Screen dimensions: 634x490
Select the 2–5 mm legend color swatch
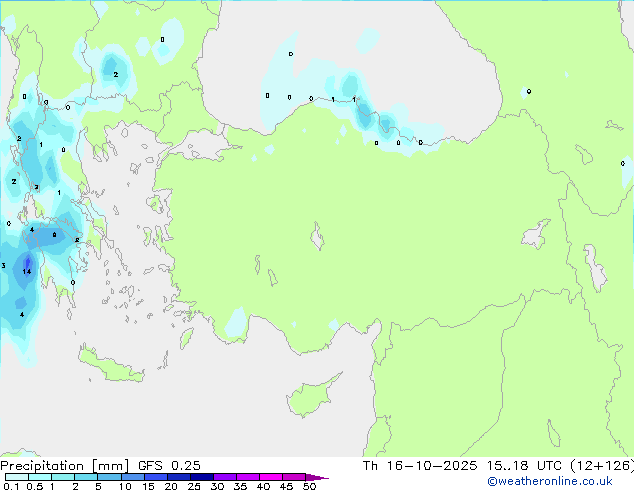pos(86,477)
